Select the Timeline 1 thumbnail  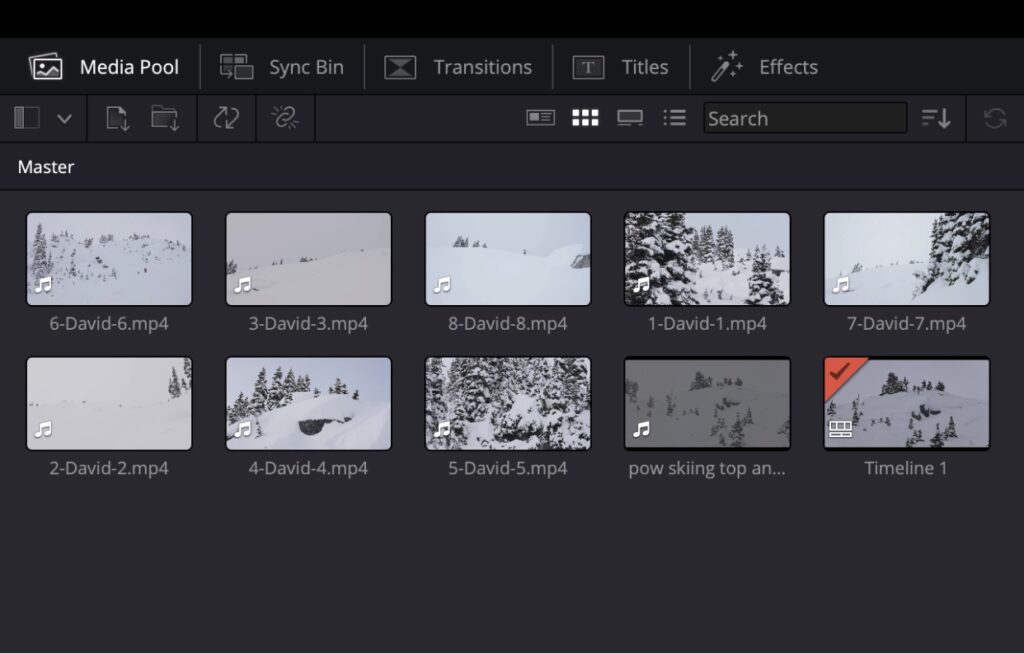tap(906, 404)
